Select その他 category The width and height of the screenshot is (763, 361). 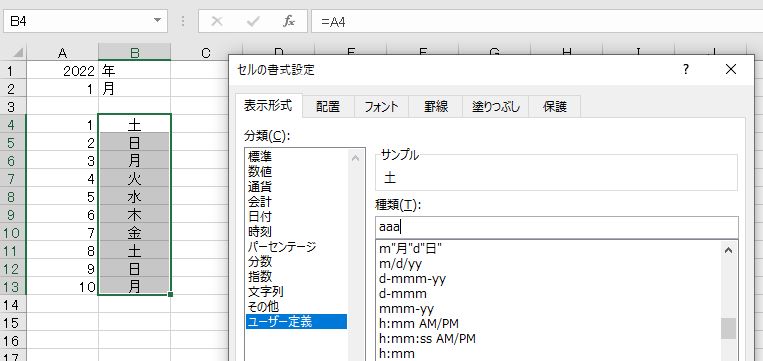(297, 307)
